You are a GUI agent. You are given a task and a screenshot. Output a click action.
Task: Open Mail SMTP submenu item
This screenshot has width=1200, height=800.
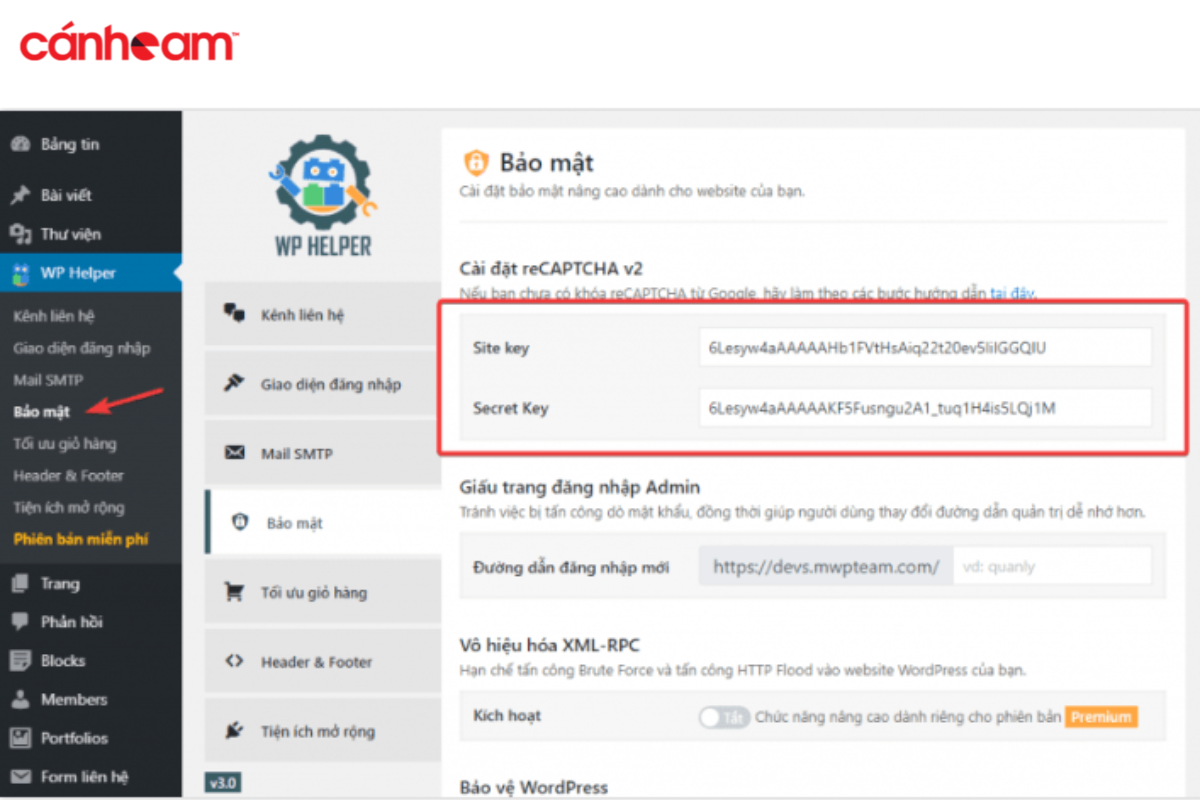click(x=48, y=380)
